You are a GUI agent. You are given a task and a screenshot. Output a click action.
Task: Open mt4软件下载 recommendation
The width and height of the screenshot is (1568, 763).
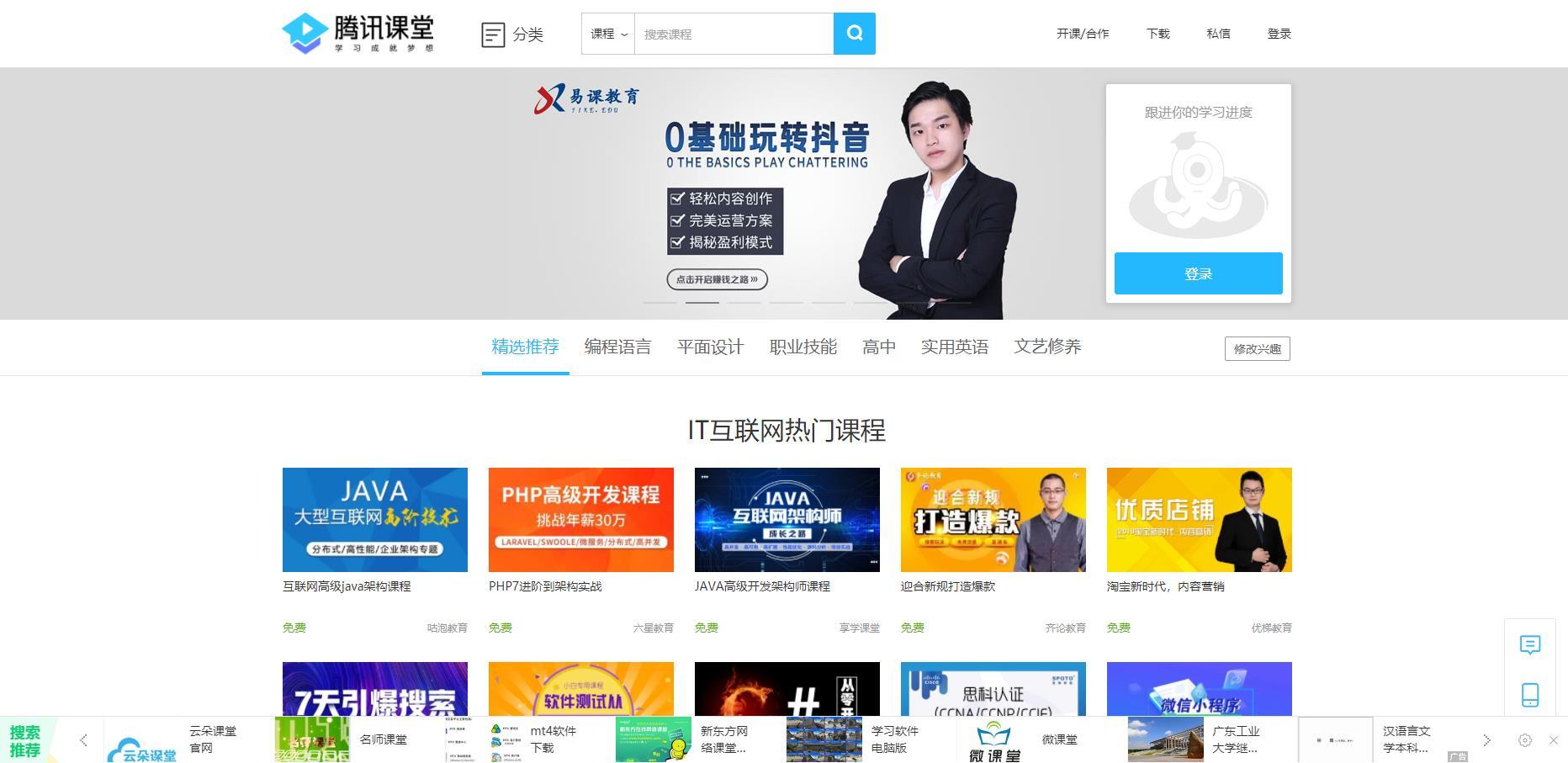pyautogui.click(x=553, y=739)
